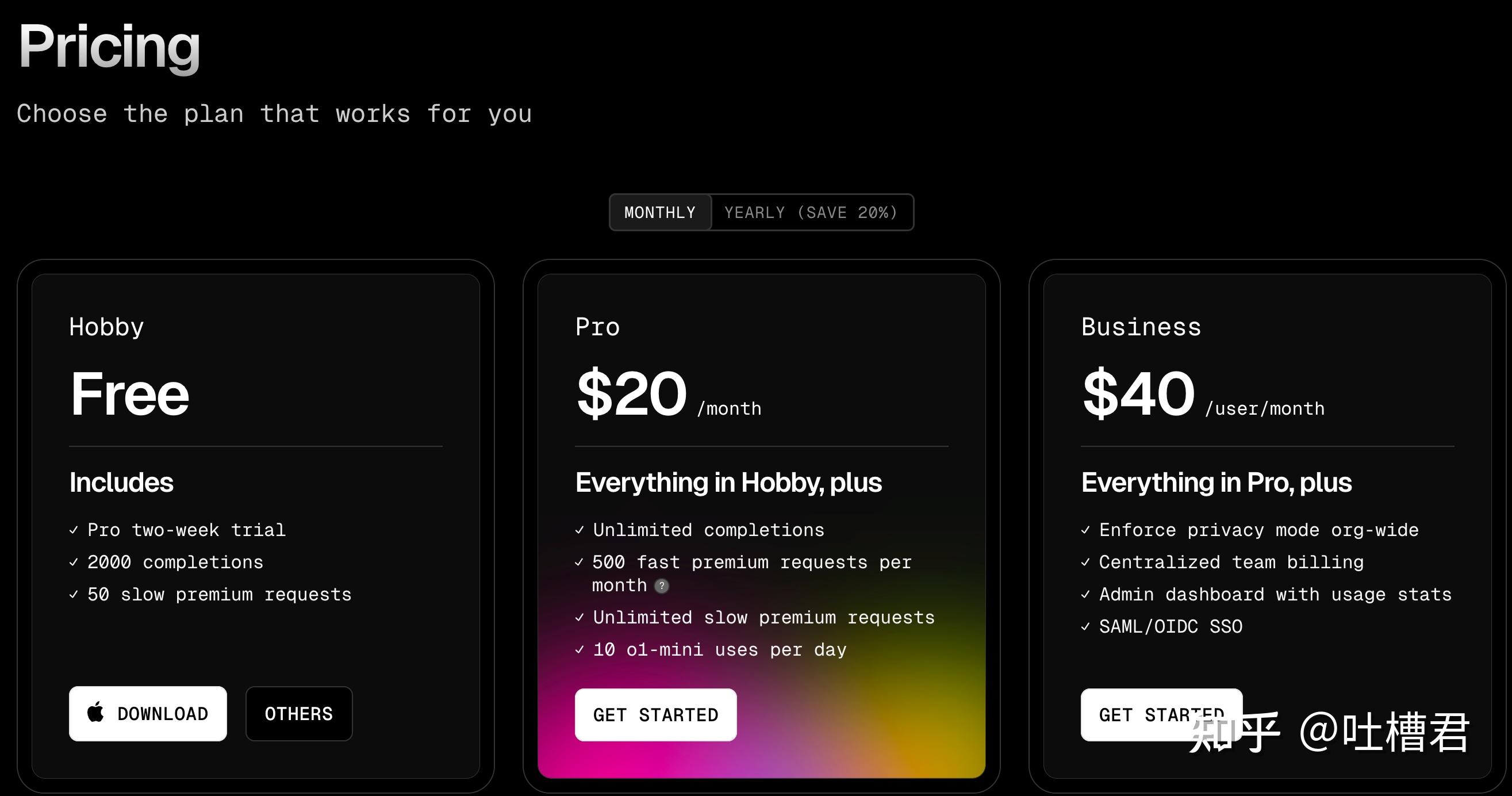Click the 500 fast premium requests text

coord(751,562)
